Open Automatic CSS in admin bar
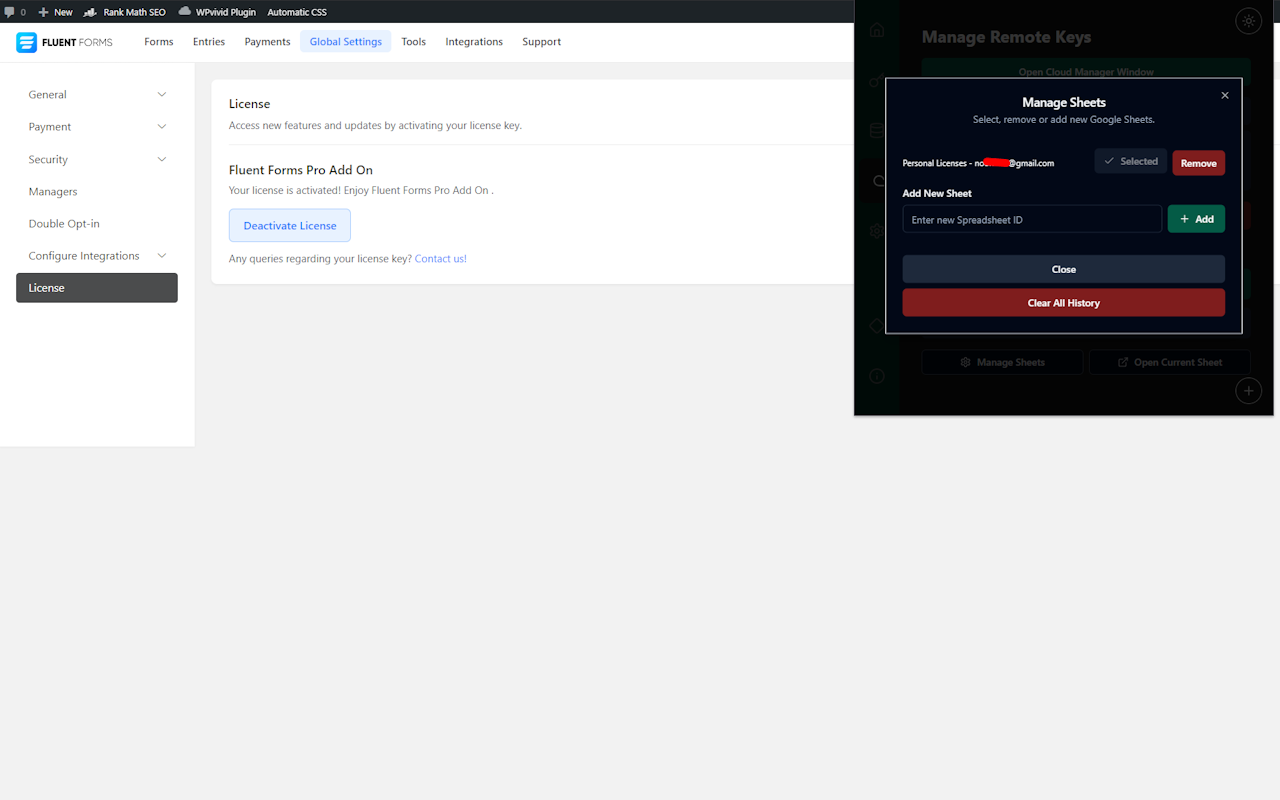Screen dimensions: 1280x800 click(297, 12)
